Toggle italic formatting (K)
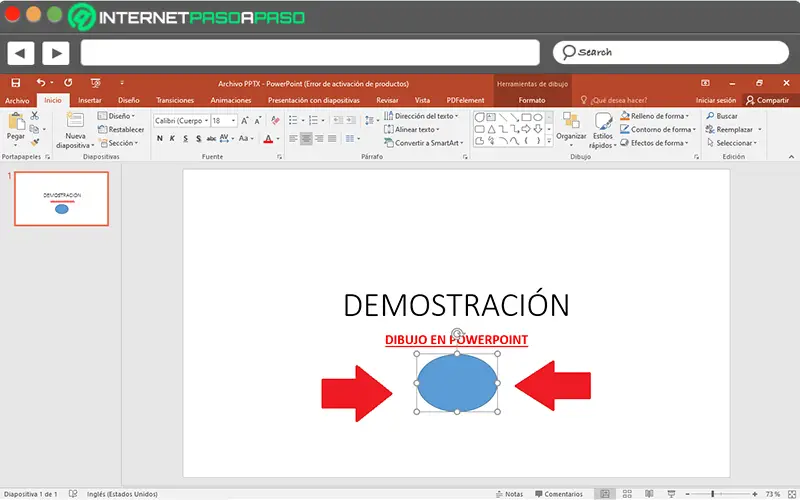 (x=172, y=139)
